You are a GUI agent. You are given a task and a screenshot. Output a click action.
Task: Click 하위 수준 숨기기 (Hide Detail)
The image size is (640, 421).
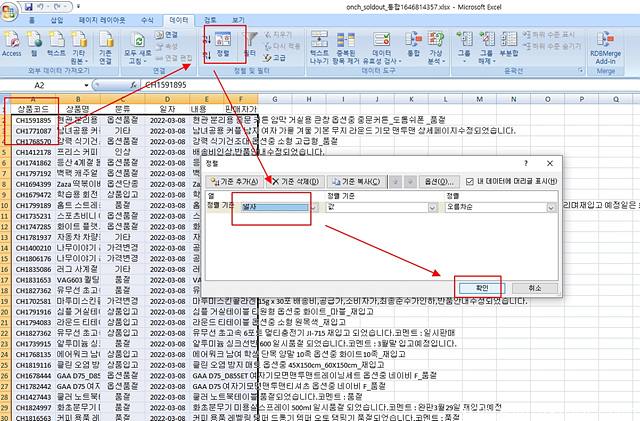click(552, 46)
